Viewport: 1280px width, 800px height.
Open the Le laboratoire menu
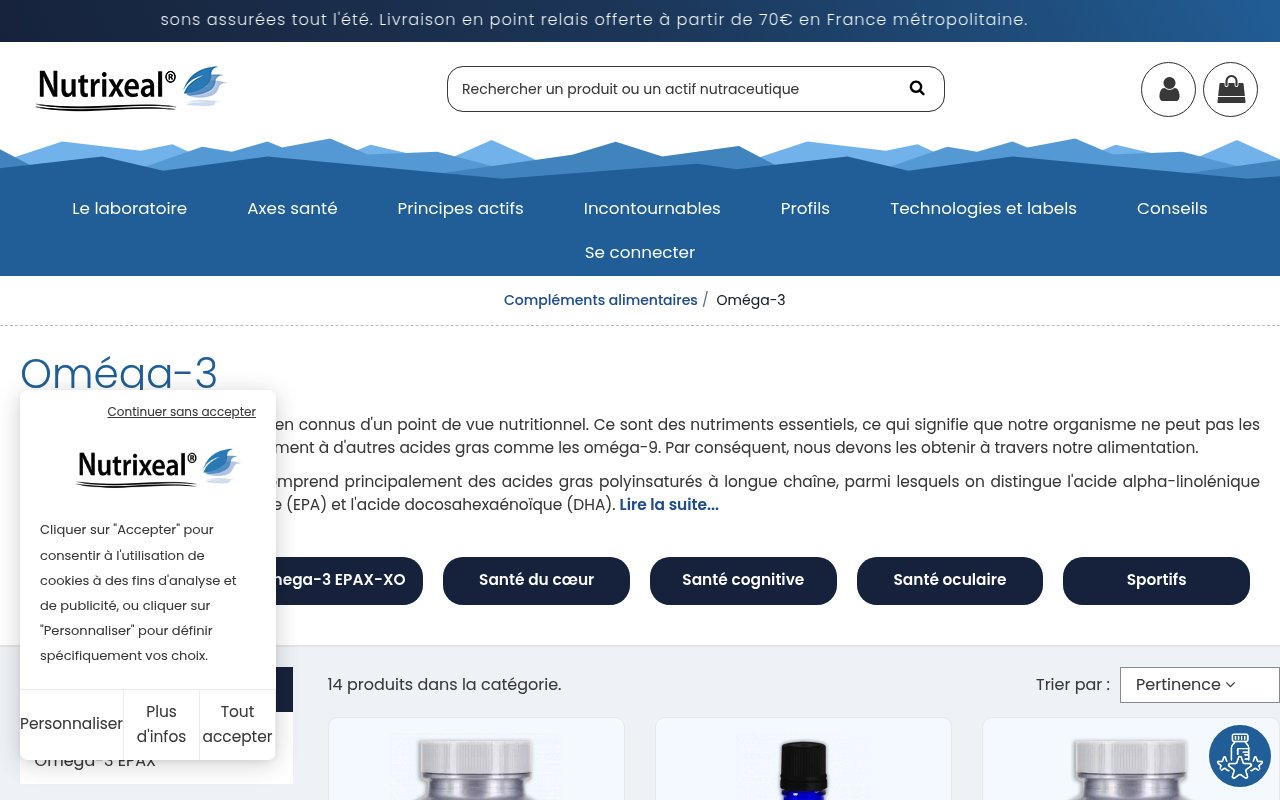[x=129, y=208]
